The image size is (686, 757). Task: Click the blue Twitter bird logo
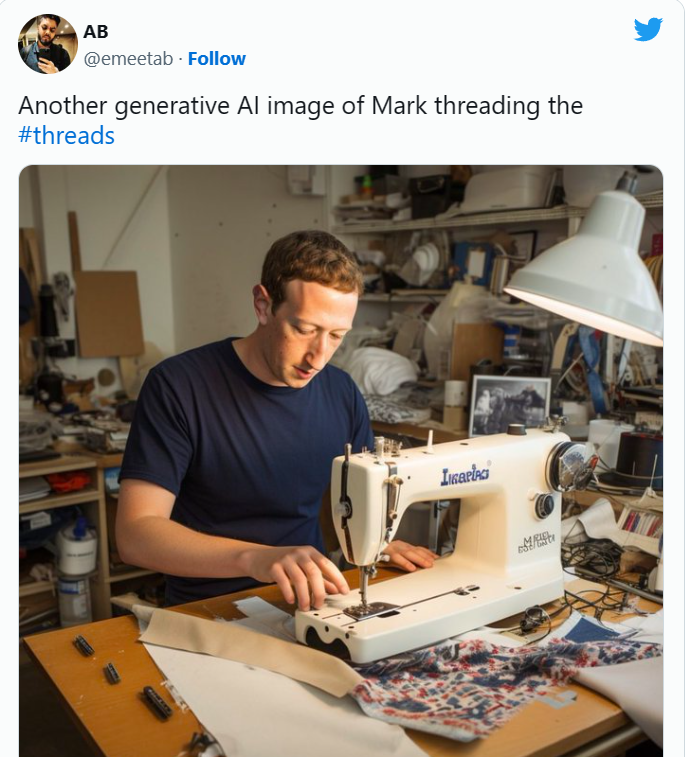point(648,29)
